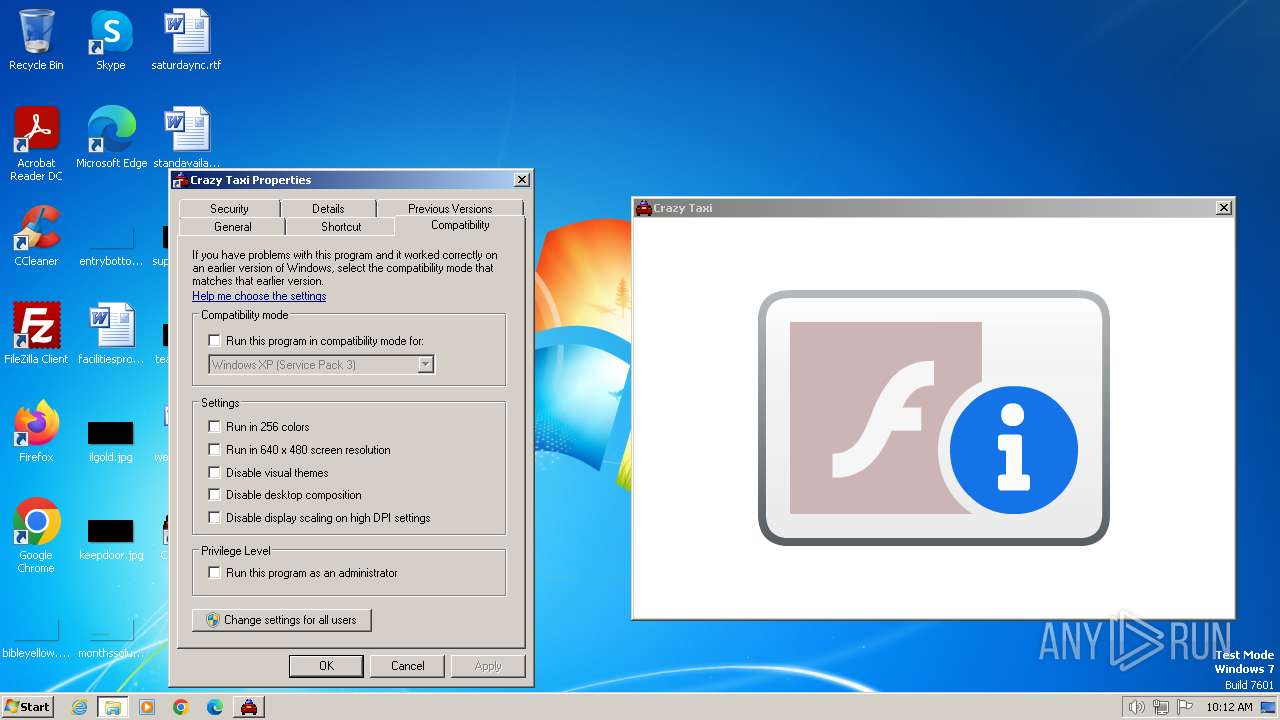Check Run in 256 colors
The width and height of the screenshot is (1280, 720).
[214, 427]
